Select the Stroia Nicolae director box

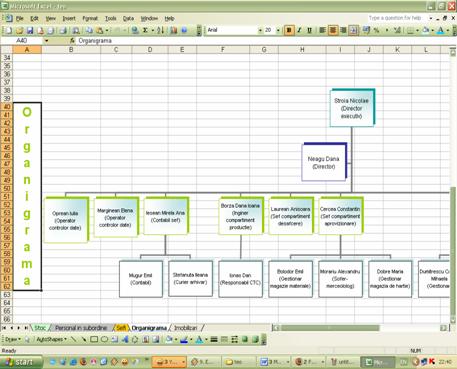click(x=352, y=108)
